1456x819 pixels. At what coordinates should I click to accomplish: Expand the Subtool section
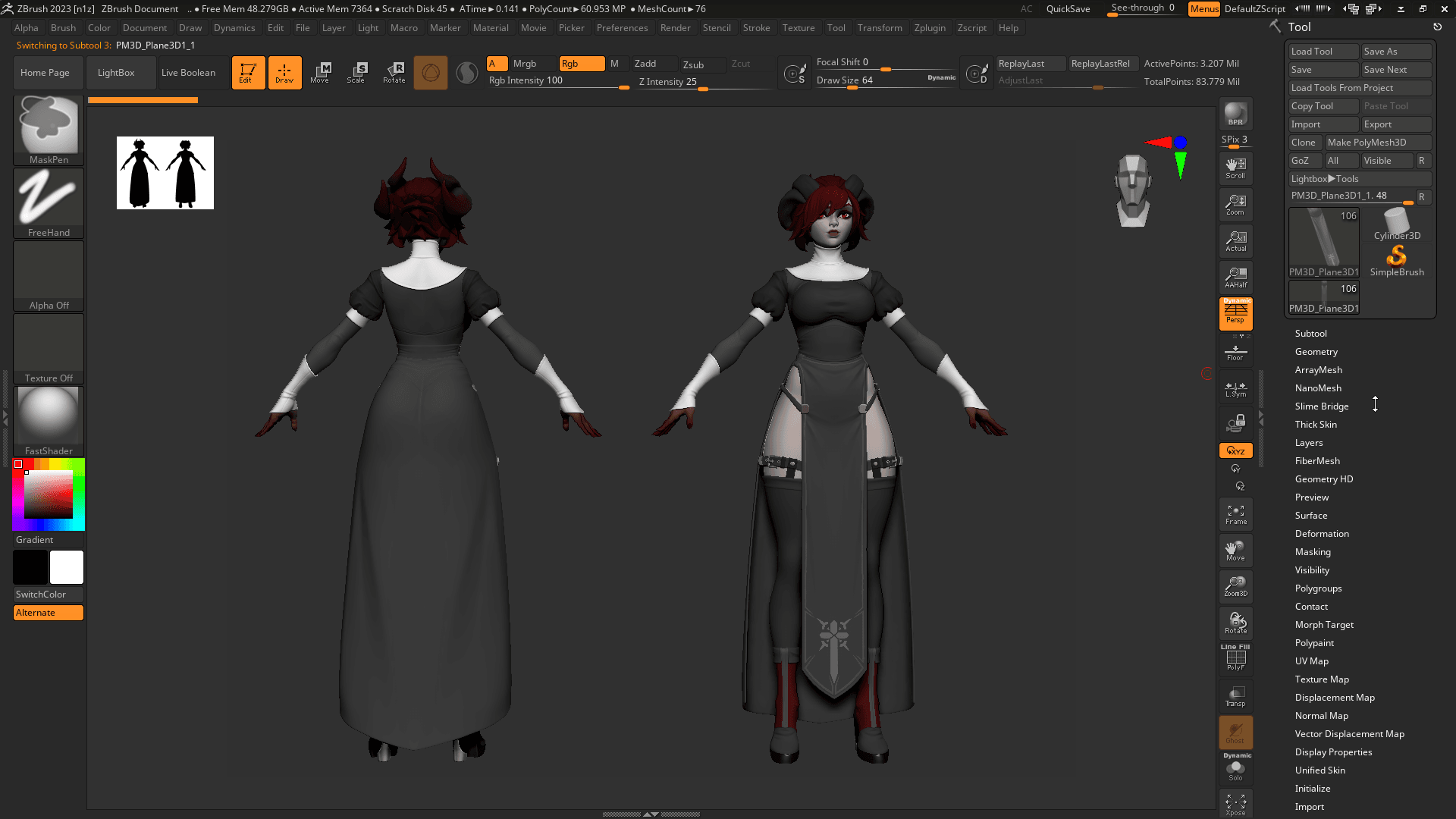coord(1310,334)
